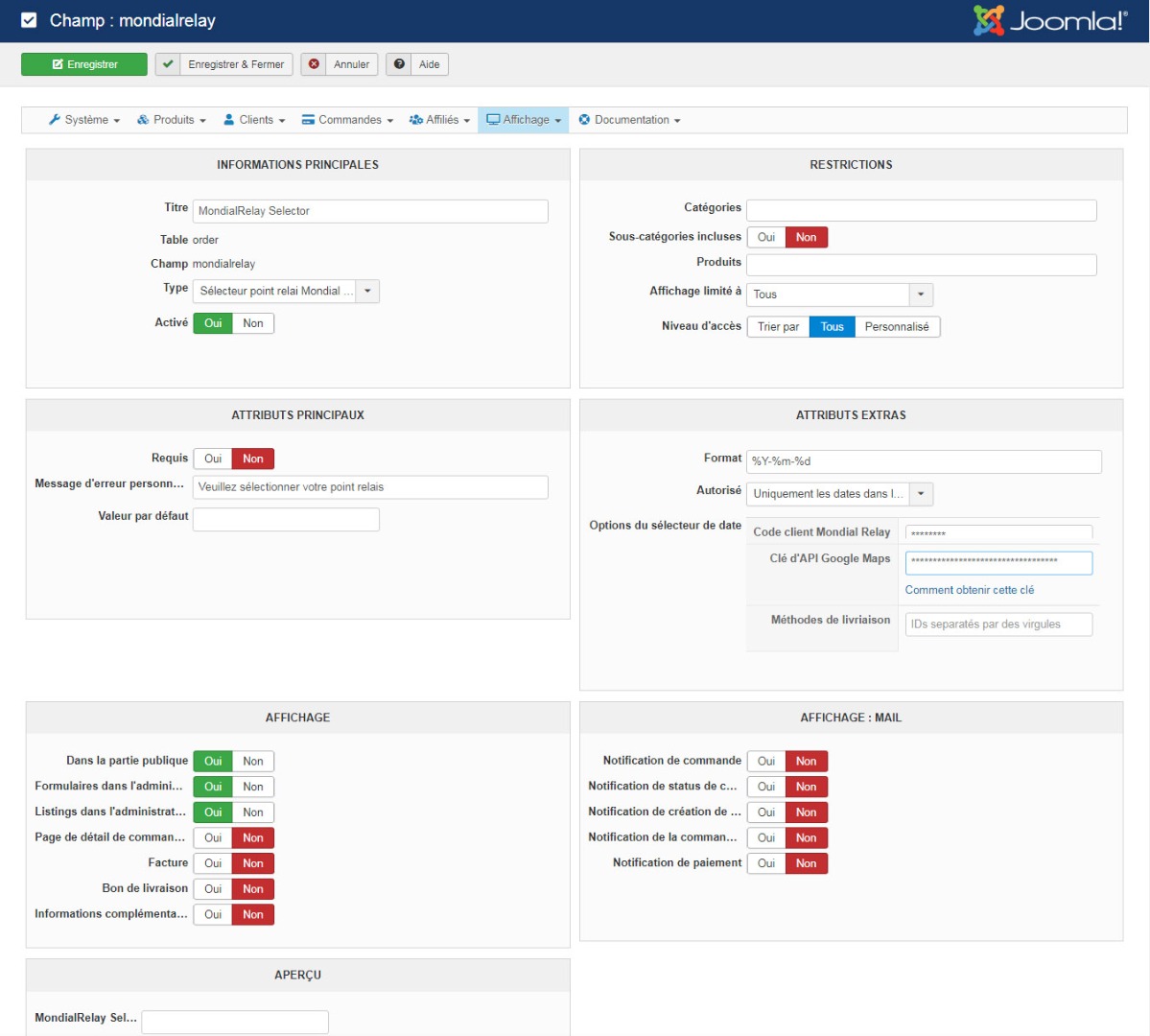Set Requis to Oui

pos(213,459)
